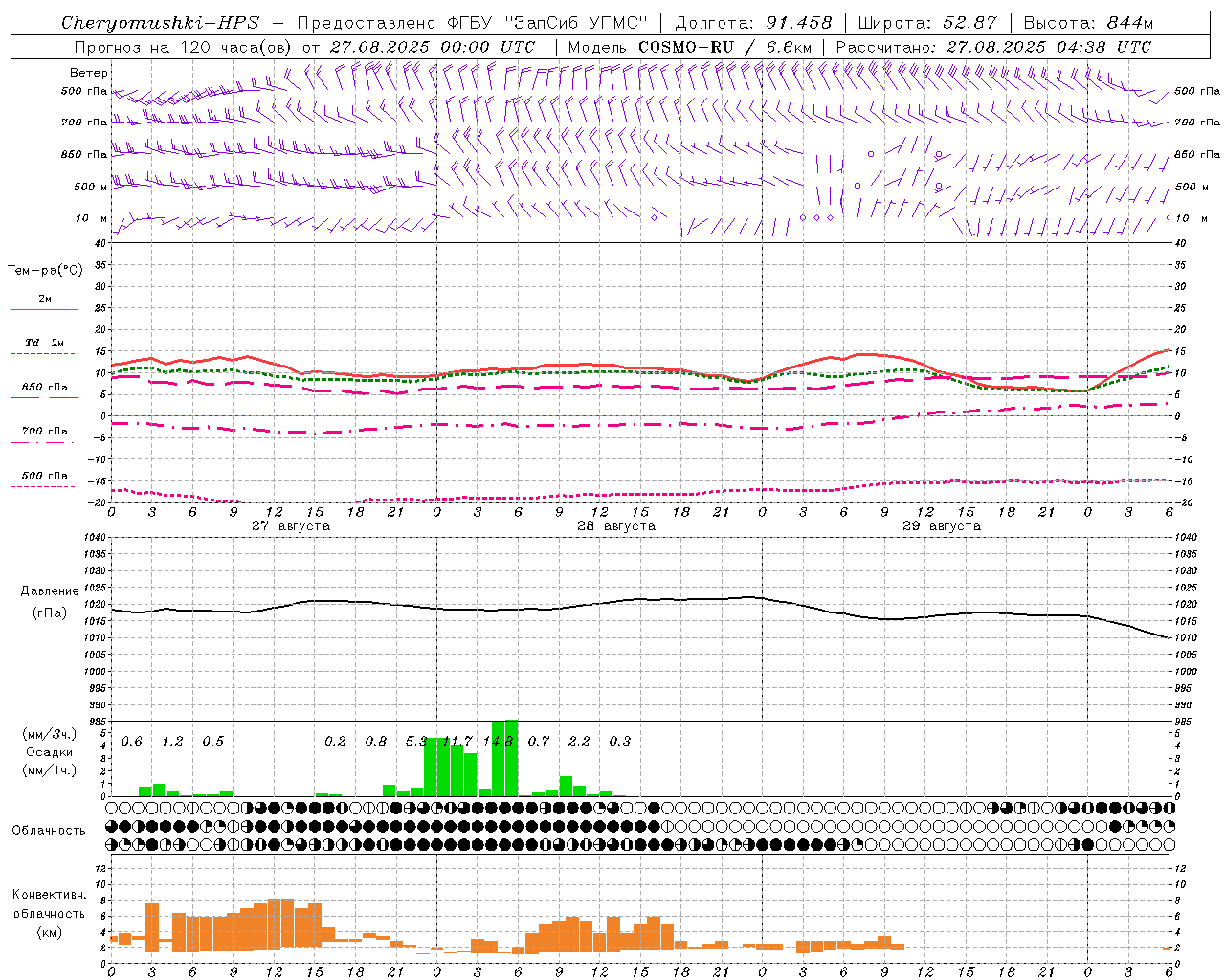Image resolution: width=1225 pixels, height=980 pixels.
Task: Click the date label 28 августа
Action: pos(616,526)
